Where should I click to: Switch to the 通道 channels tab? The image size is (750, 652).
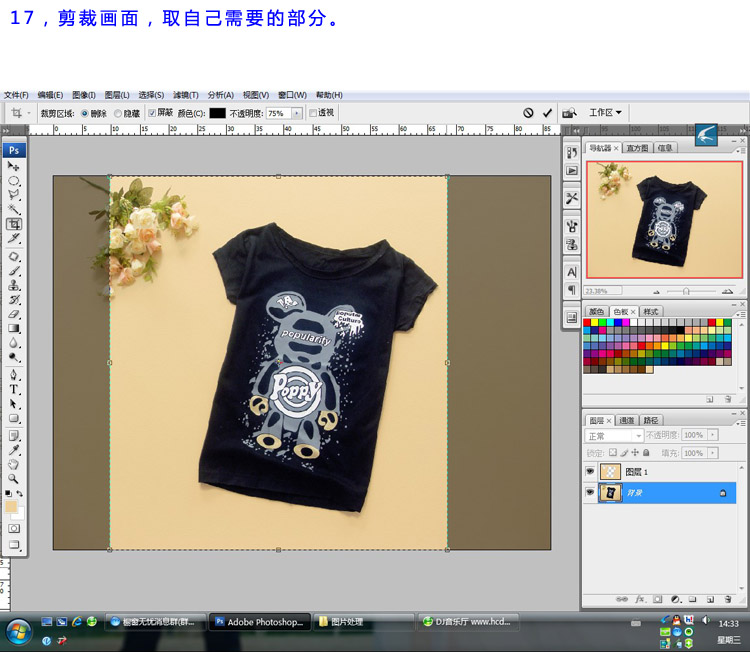(626, 420)
